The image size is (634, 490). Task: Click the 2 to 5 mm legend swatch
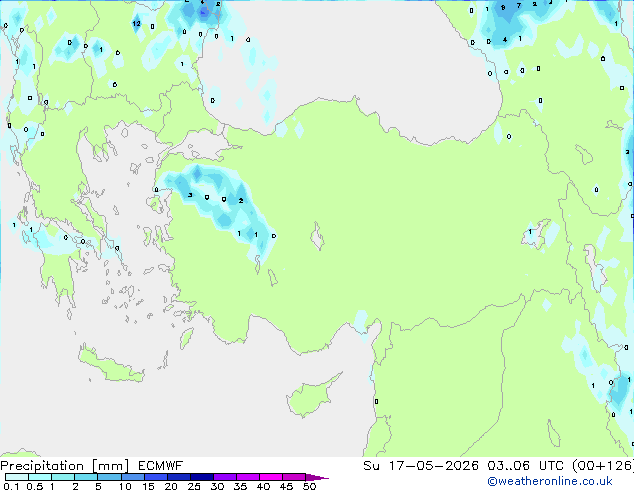click(x=86, y=477)
